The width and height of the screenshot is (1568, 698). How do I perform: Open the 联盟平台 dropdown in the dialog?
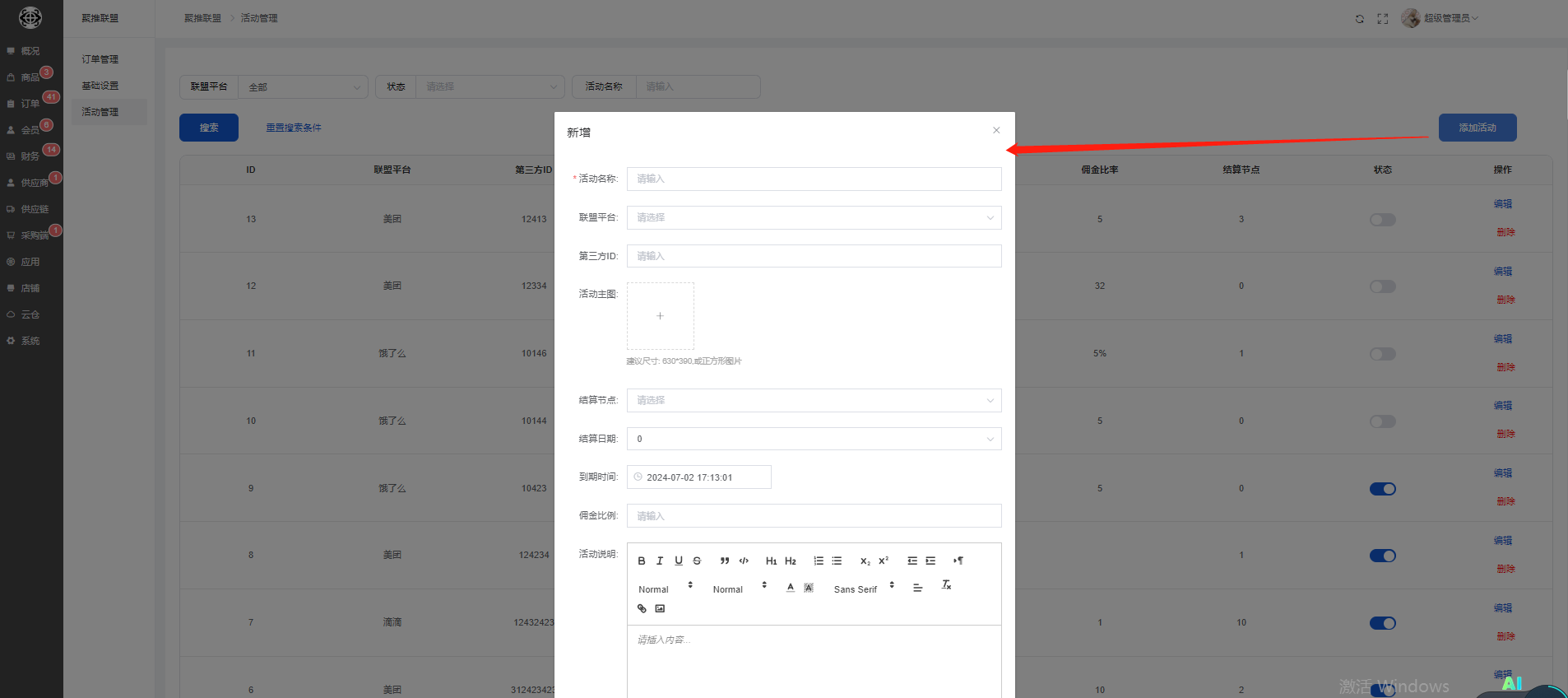tap(814, 217)
